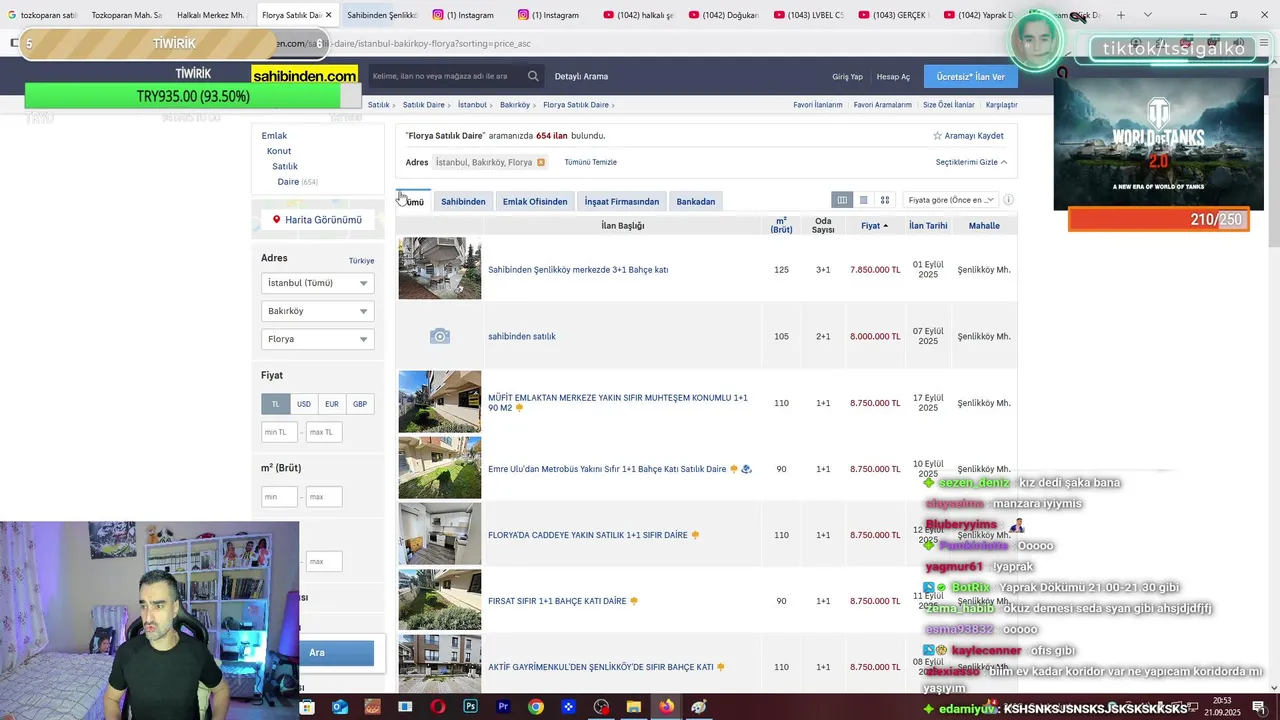Viewport: 1280px width, 720px height.
Task: Sort by the Mahalle column header
Action: 984,226
